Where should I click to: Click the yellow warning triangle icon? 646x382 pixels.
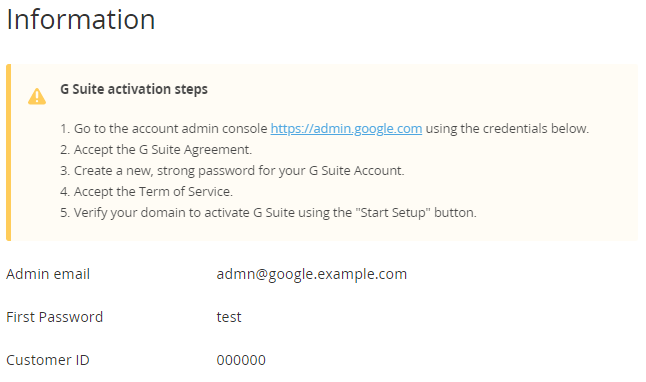coord(37,96)
